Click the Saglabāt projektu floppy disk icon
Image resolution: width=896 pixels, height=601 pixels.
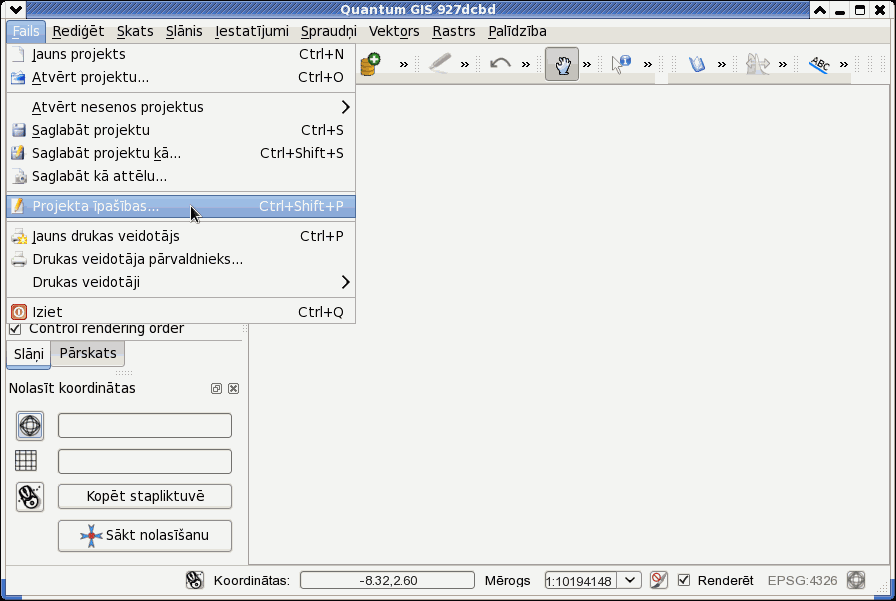pos(19,130)
